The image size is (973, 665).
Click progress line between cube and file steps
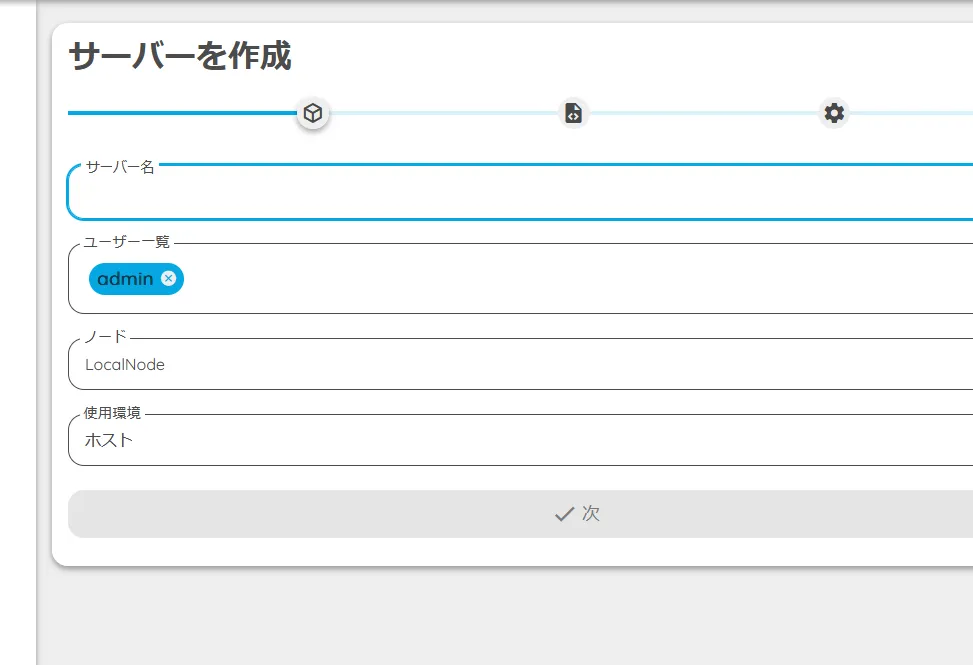pos(443,113)
